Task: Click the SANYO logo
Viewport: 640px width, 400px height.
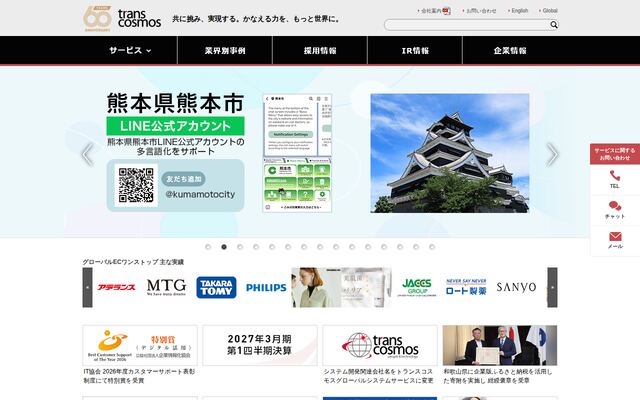Action: coord(516,287)
